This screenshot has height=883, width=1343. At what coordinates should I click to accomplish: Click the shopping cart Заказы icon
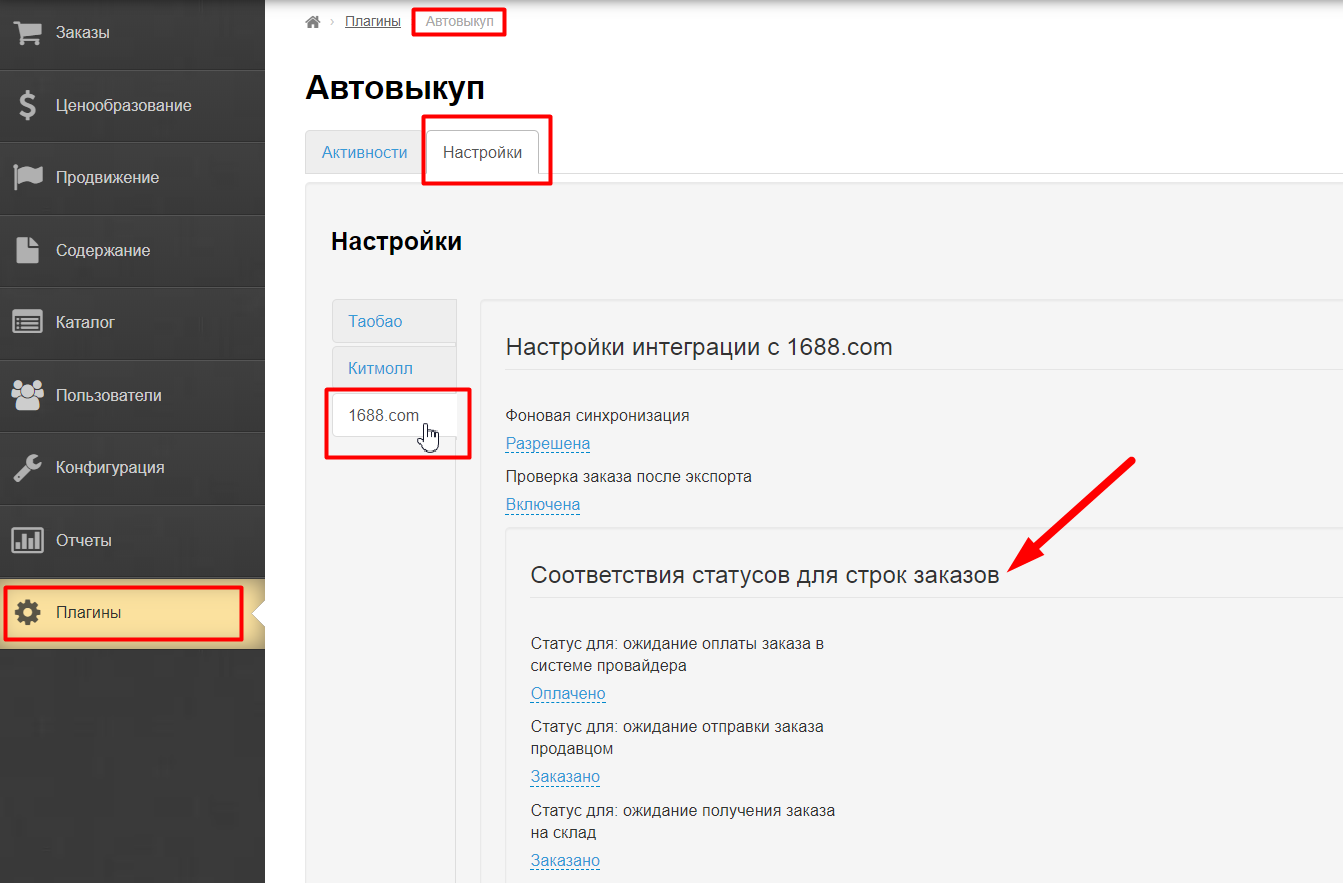pos(27,33)
